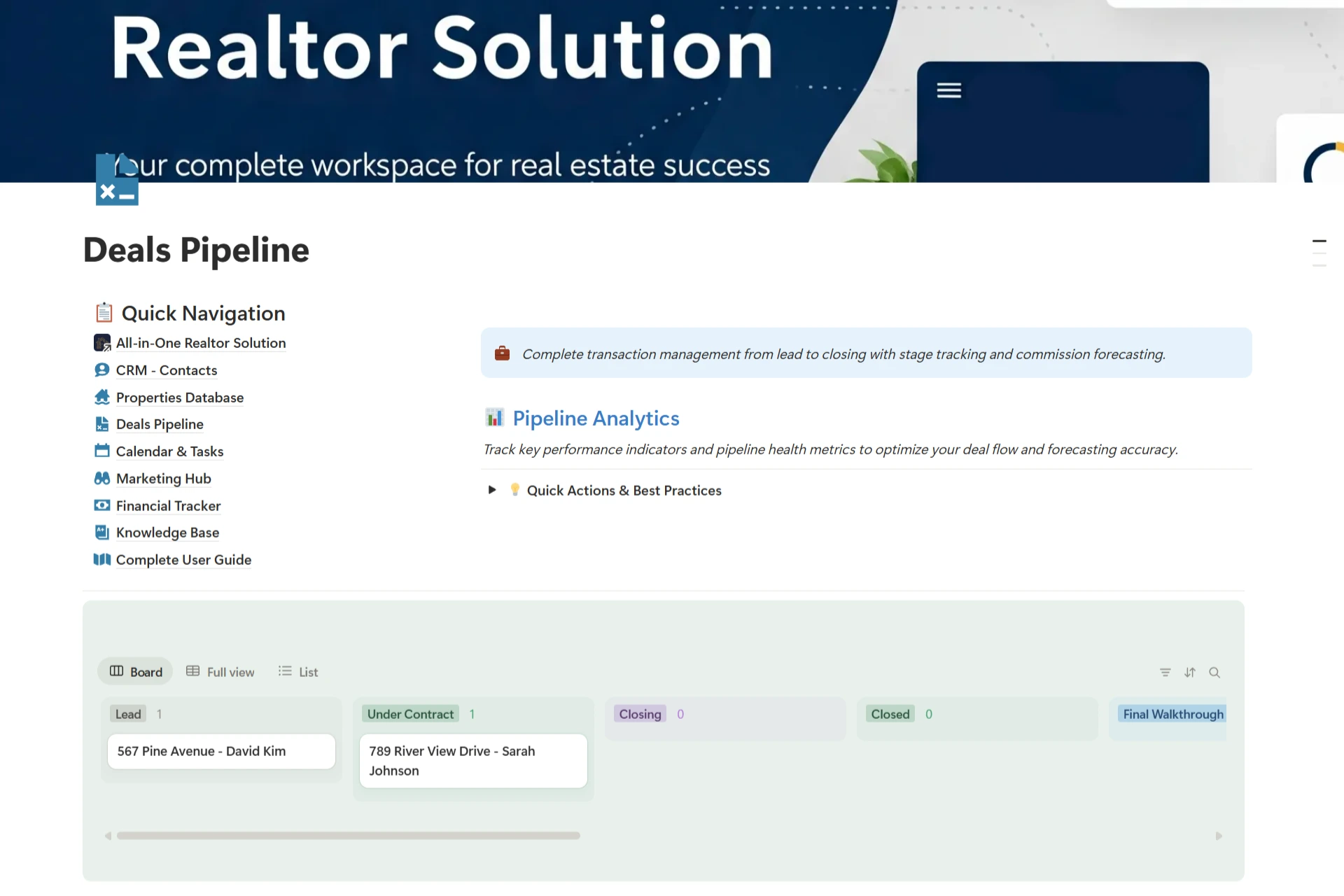Screen dimensions: 1344x896
Task: Click the filter icon in the database toolbar
Action: pyautogui.click(x=1165, y=672)
